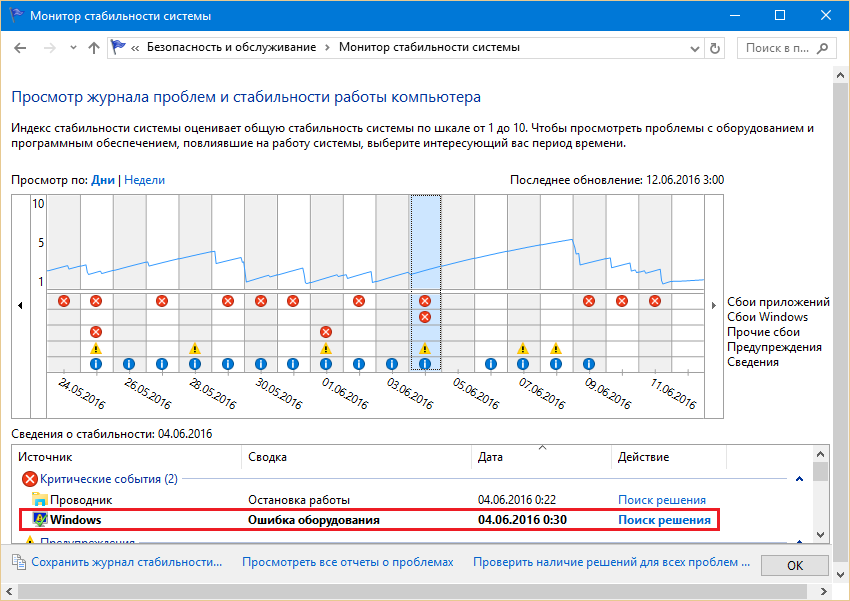Open Просмотреть все отчеты о проблемах link
The width and height of the screenshot is (850, 601).
tap(347, 562)
